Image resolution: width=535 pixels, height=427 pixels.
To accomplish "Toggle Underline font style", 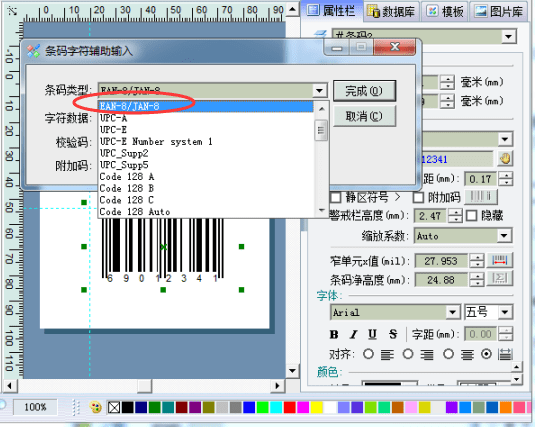I will coord(372,334).
